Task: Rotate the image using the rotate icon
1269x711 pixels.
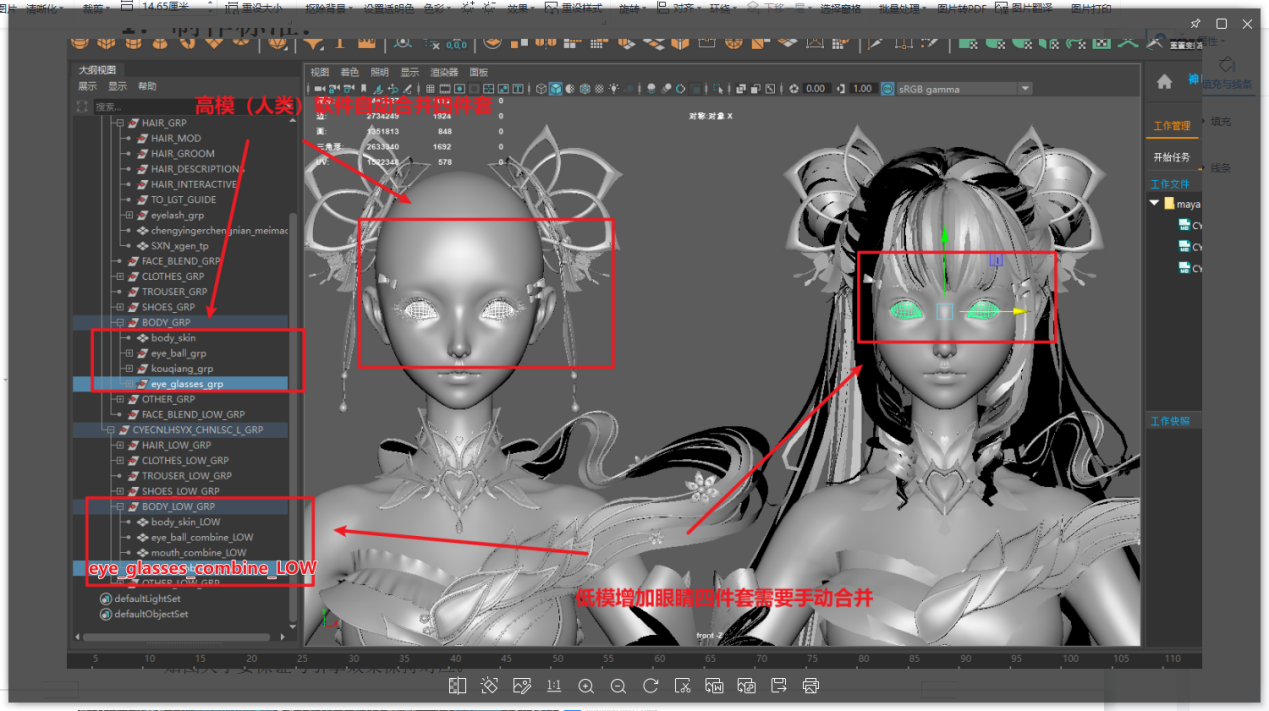Action: click(650, 686)
